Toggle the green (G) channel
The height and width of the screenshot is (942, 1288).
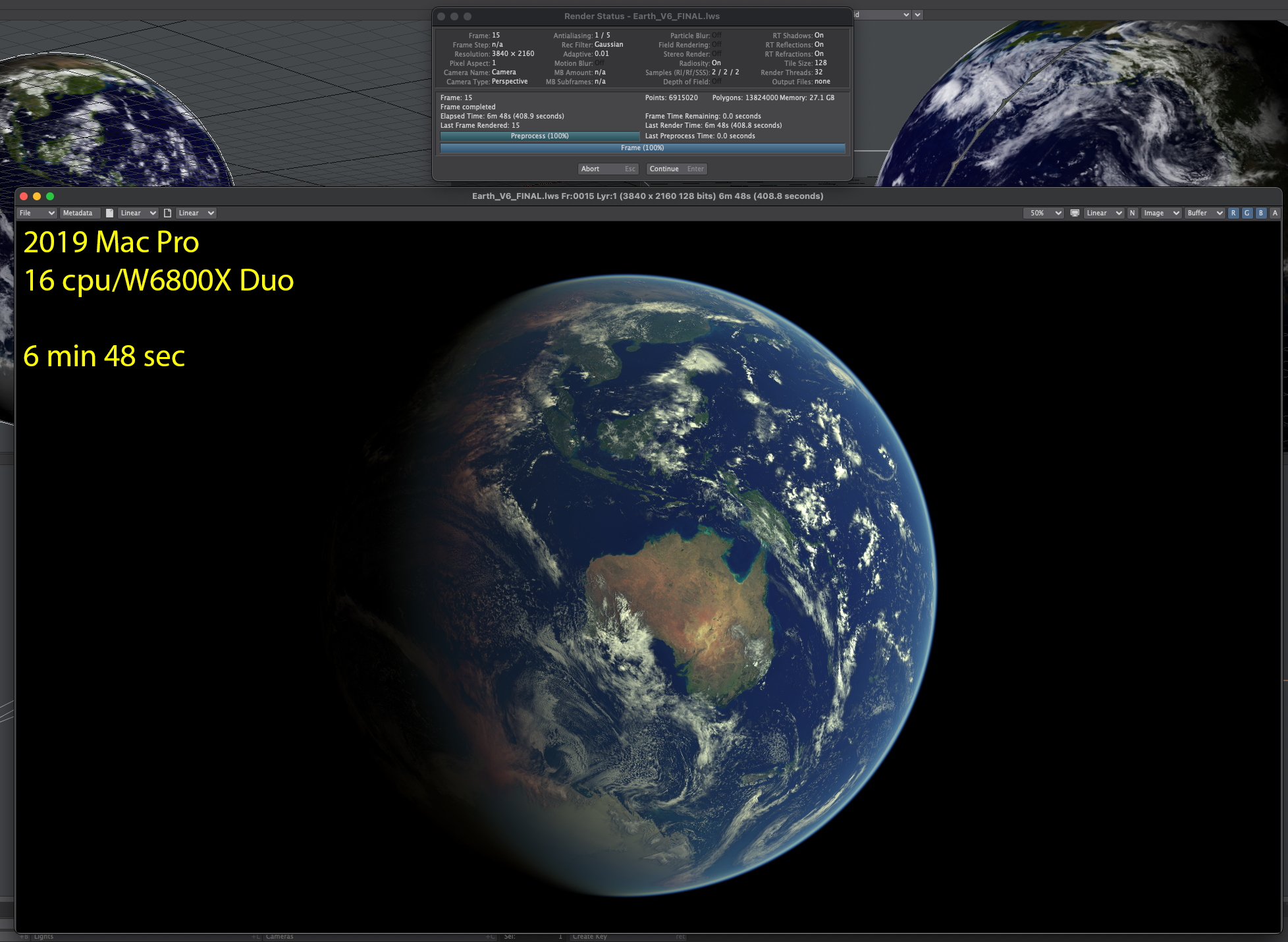coord(1247,213)
